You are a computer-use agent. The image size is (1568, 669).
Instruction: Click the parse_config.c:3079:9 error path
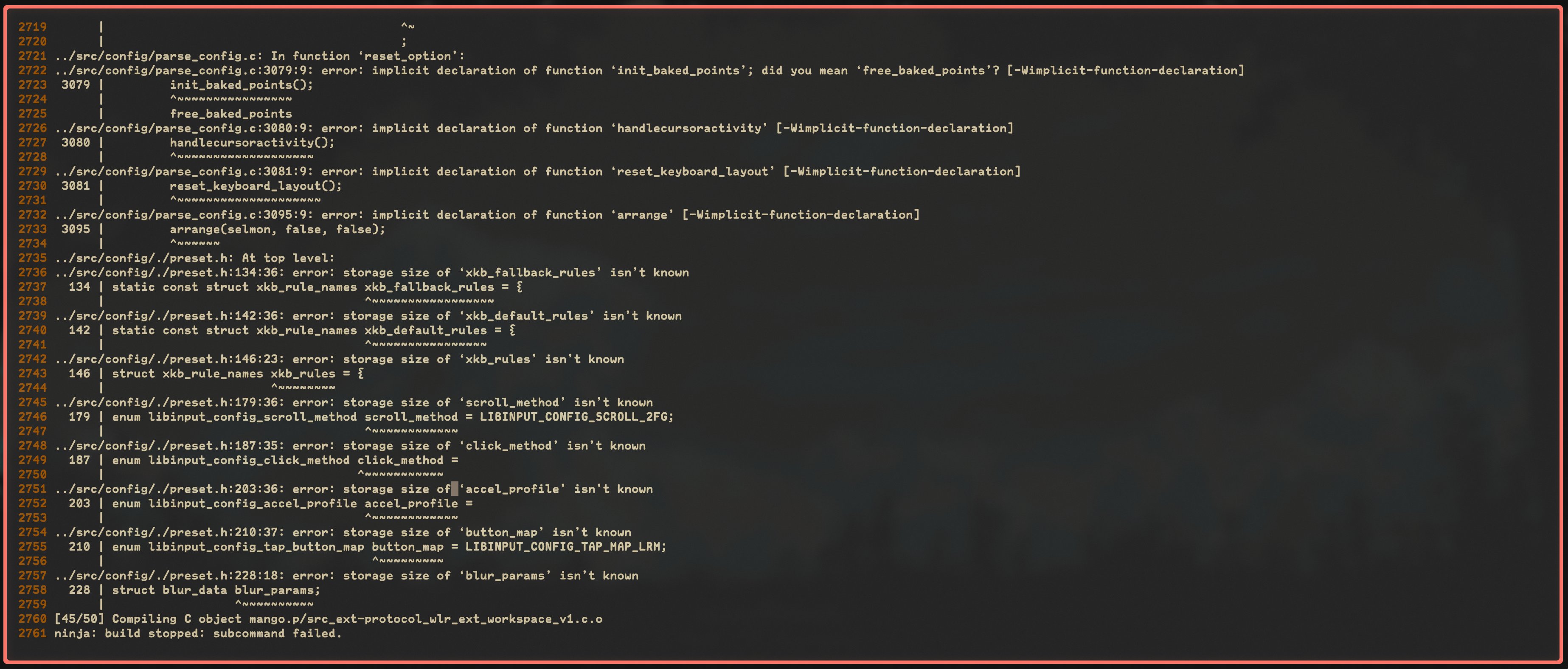[183, 70]
